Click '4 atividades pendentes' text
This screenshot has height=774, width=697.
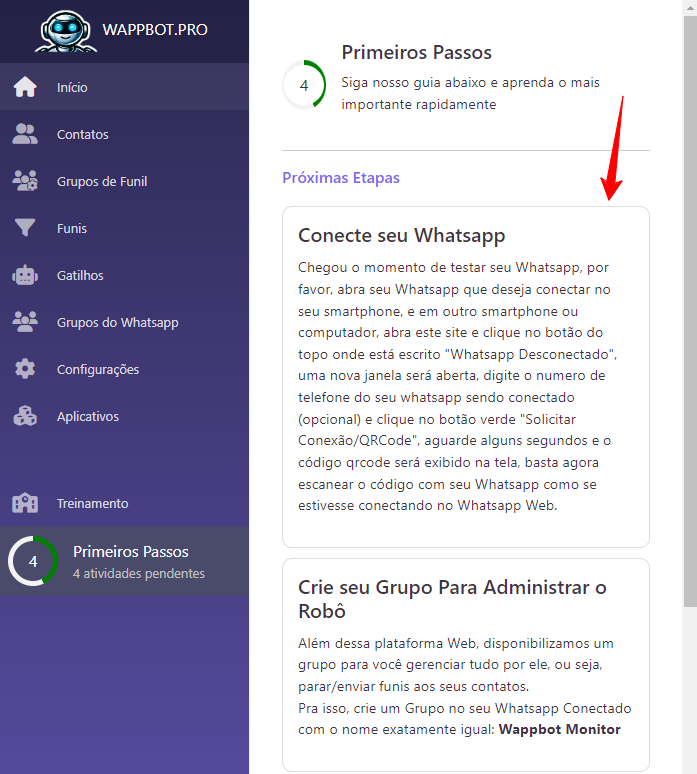(139, 573)
